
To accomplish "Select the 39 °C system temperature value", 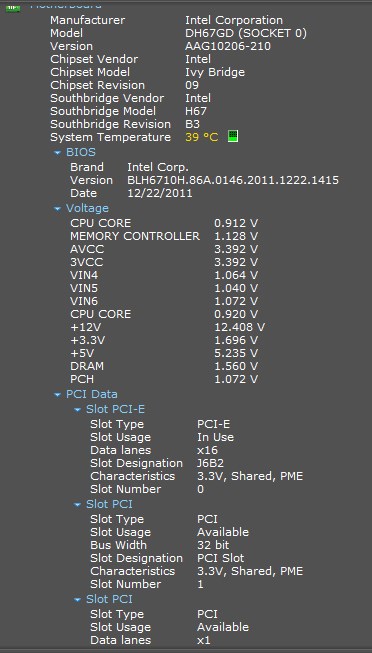I will coord(202,137).
